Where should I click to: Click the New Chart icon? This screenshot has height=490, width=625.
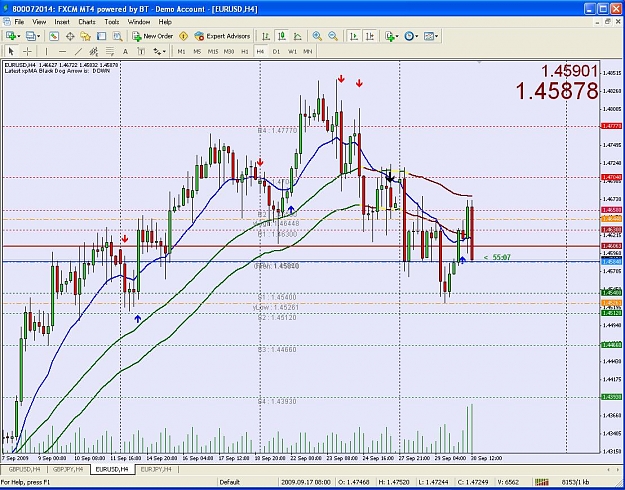tap(11, 36)
